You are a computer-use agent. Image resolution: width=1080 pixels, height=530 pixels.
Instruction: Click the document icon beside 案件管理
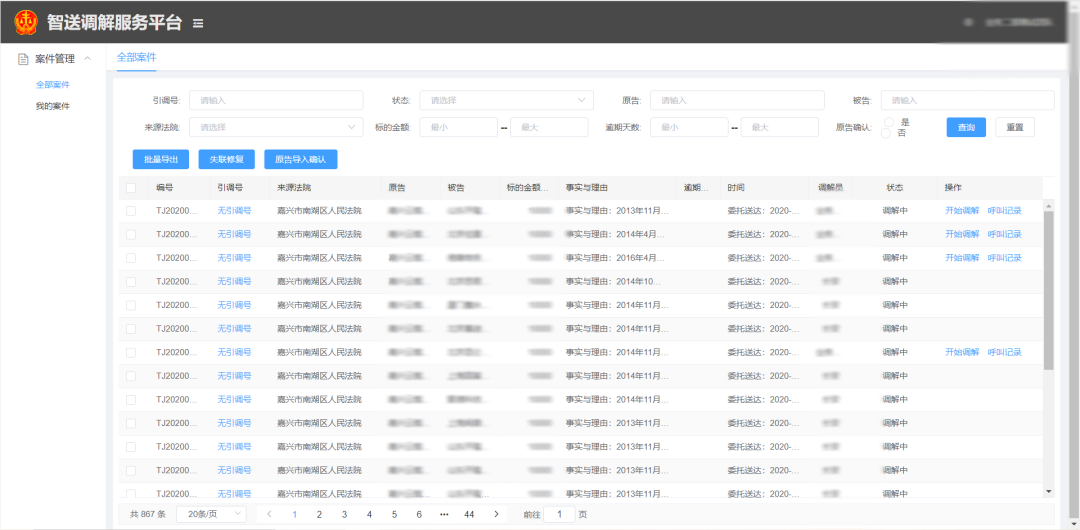point(23,59)
